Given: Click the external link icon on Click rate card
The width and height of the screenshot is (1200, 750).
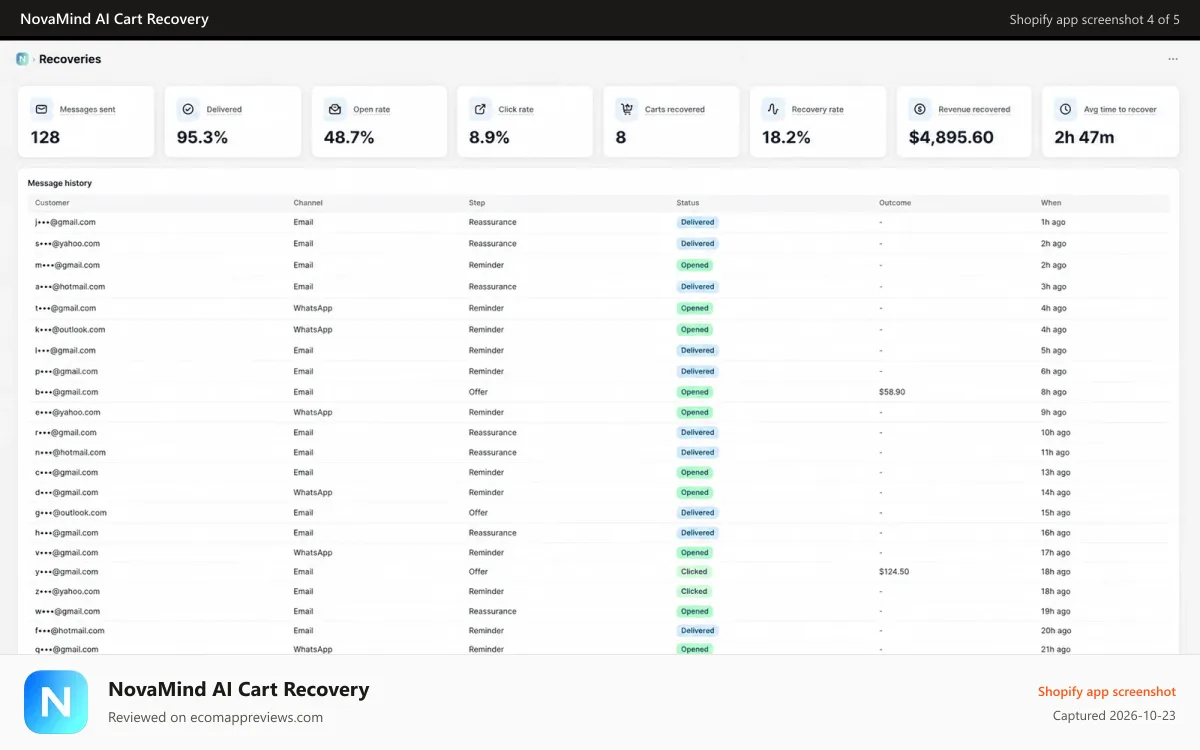Looking at the screenshot, I should pyautogui.click(x=481, y=109).
